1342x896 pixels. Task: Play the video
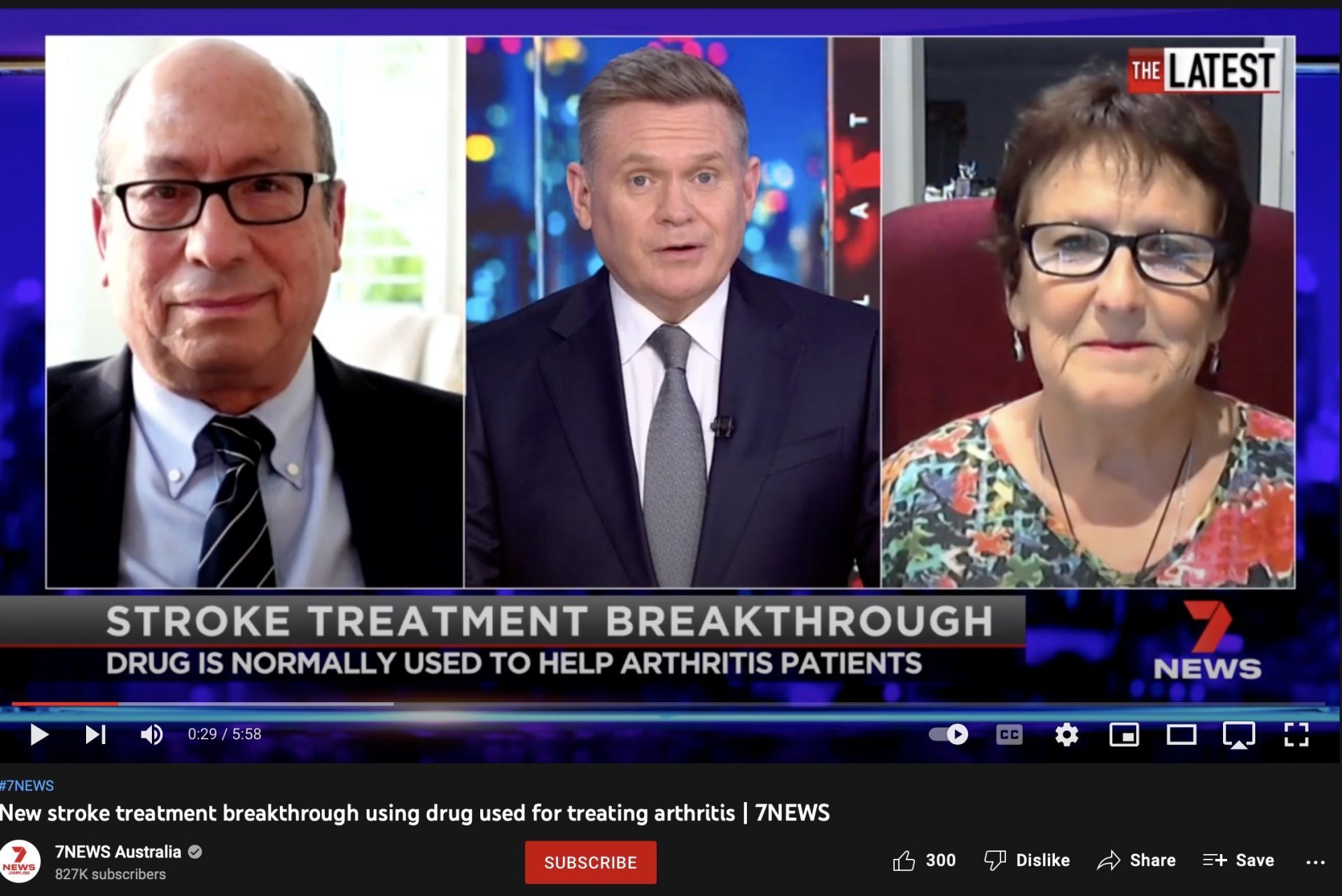click(x=39, y=734)
